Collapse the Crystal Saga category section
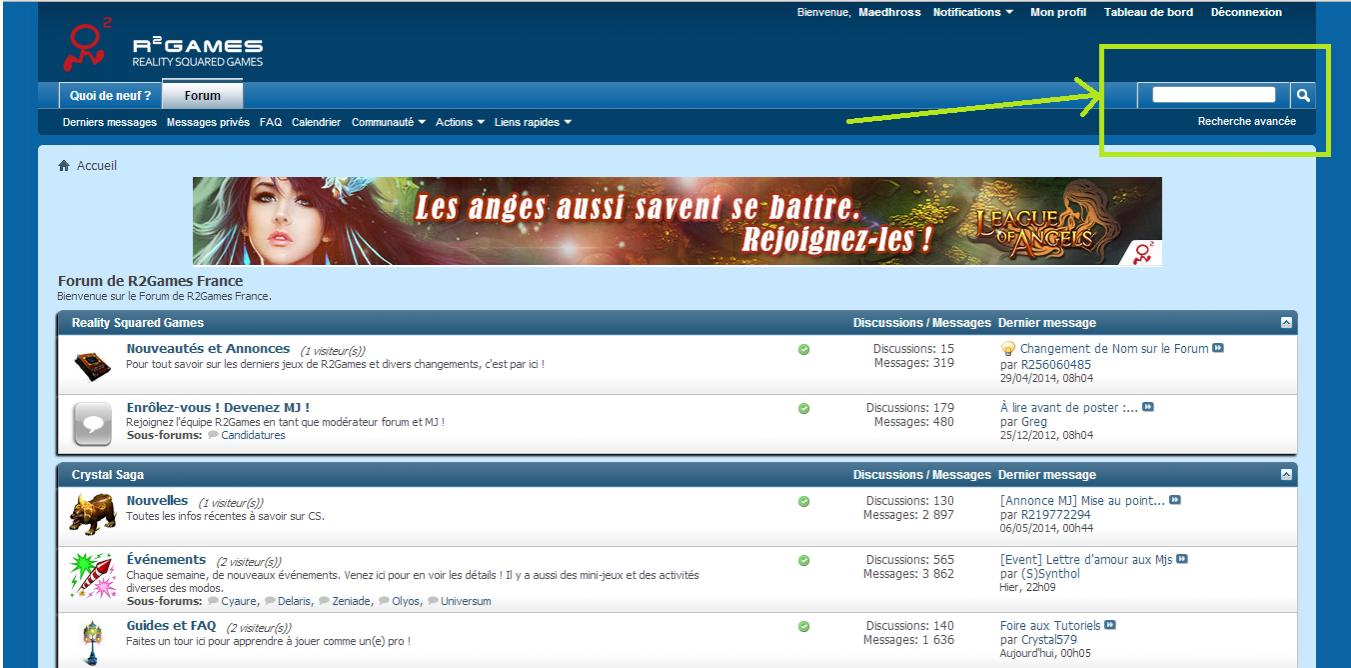This screenshot has height=668, width=1351. [x=1286, y=475]
